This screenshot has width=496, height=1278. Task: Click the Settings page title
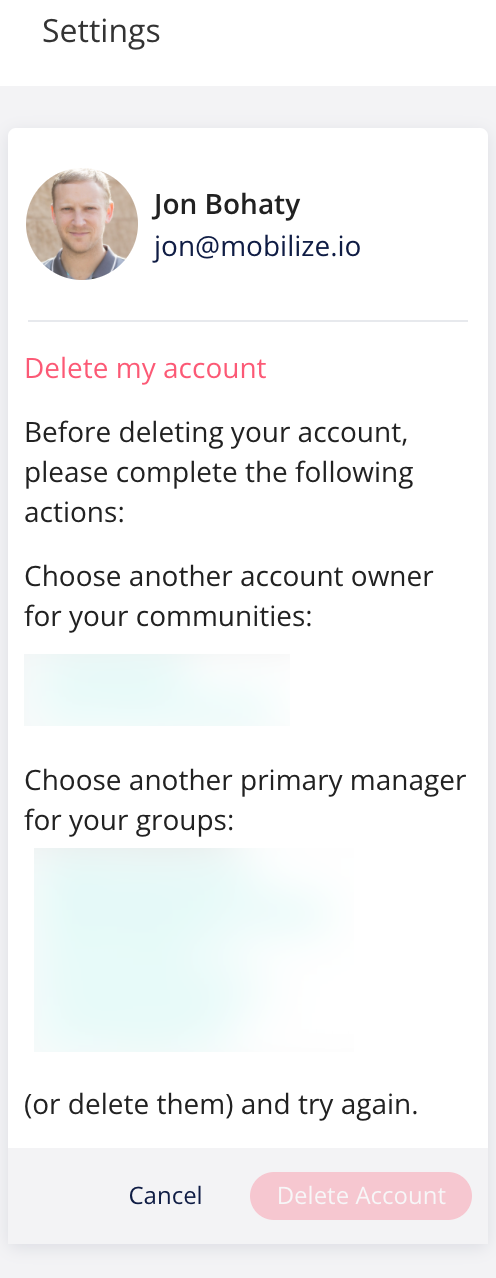[x=101, y=31]
